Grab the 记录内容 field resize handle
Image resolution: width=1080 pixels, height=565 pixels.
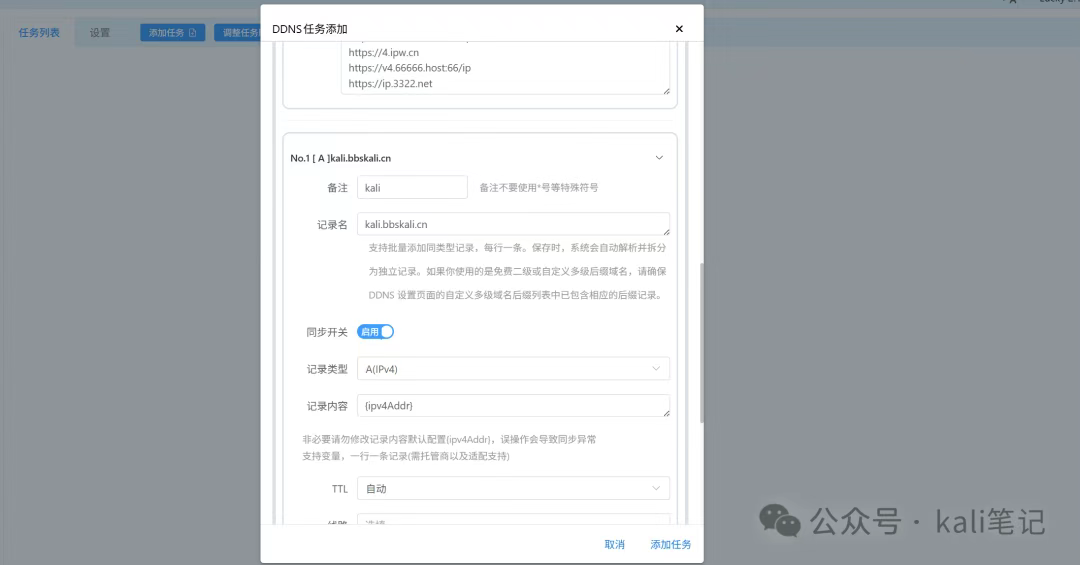[x=666, y=413]
